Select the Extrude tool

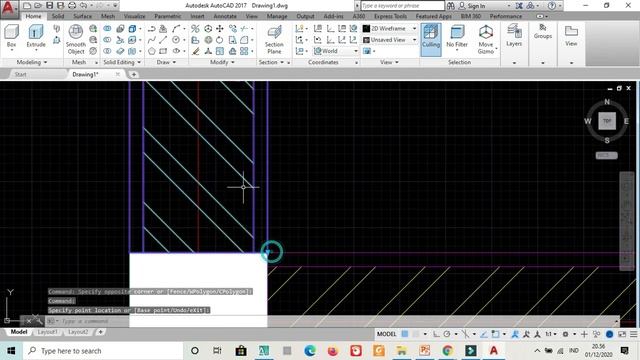pos(36,36)
